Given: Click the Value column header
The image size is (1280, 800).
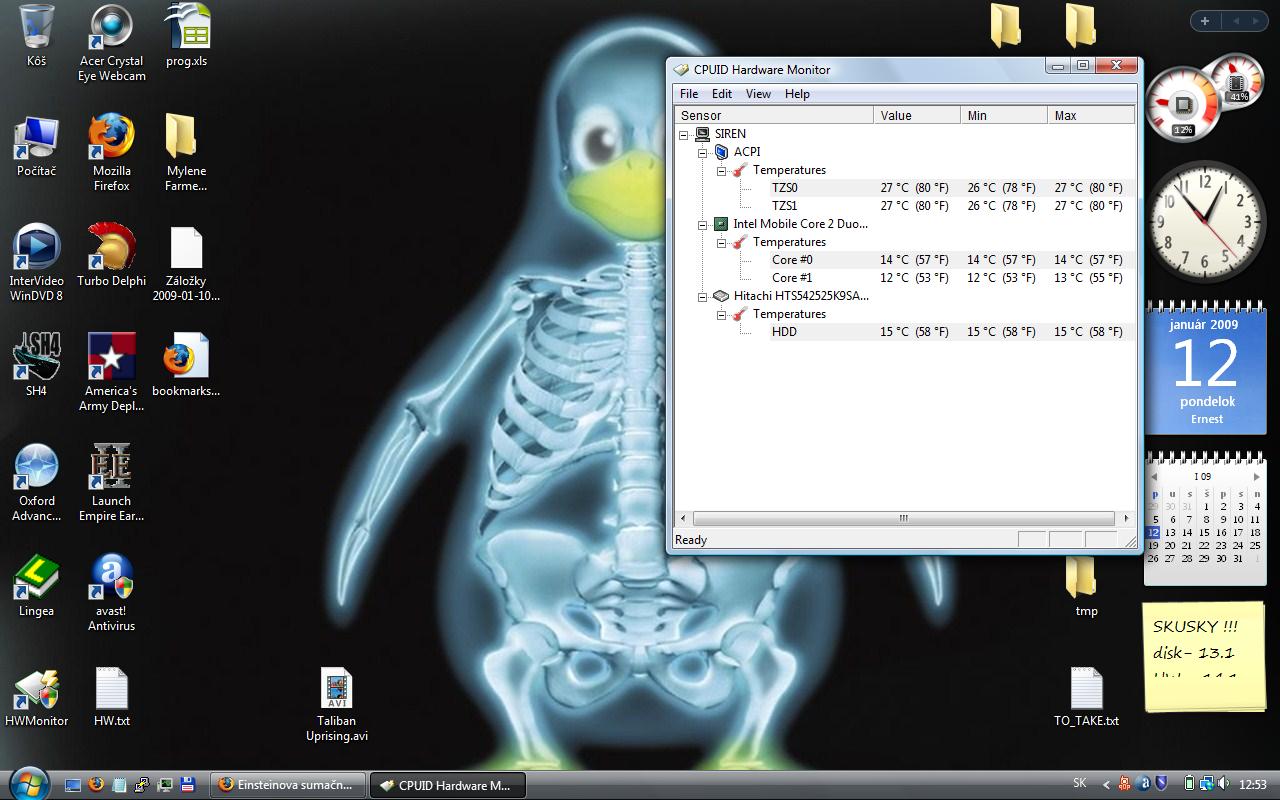Looking at the screenshot, I should coord(917,115).
